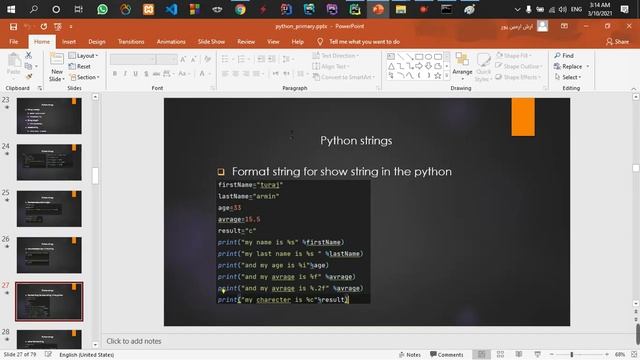Screen dimensions: 640x360
Task: Click the Reset slide button
Action: click(80, 66)
